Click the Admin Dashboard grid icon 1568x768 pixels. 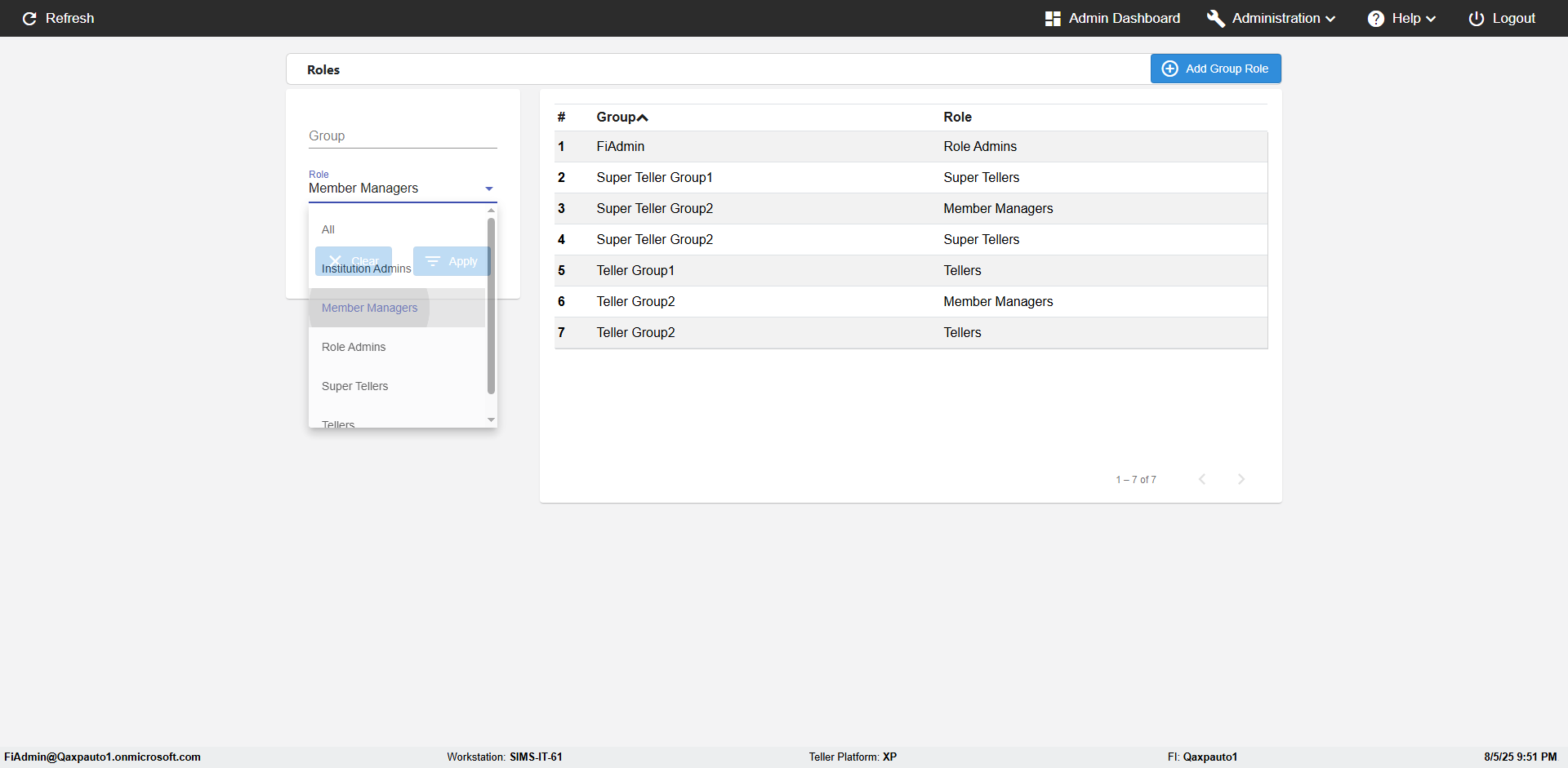pos(1053,18)
